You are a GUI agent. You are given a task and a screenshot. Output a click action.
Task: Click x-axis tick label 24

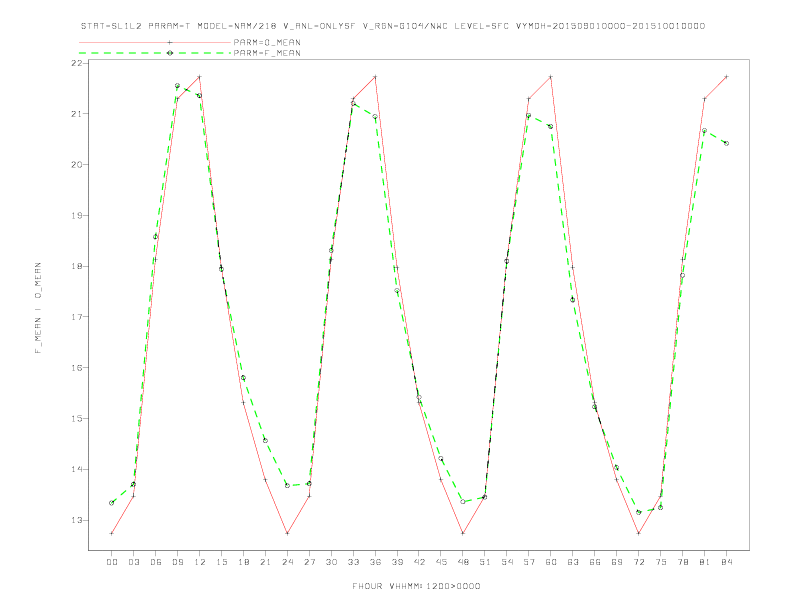287,562
